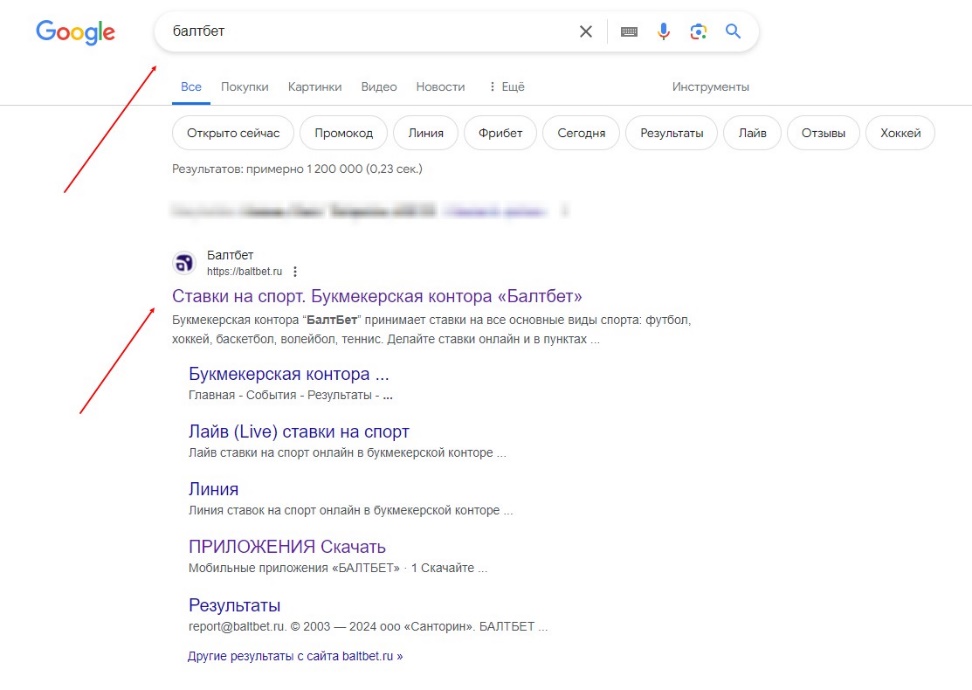The image size is (972, 690).
Task: Clear the search query with X
Action: [x=586, y=32]
